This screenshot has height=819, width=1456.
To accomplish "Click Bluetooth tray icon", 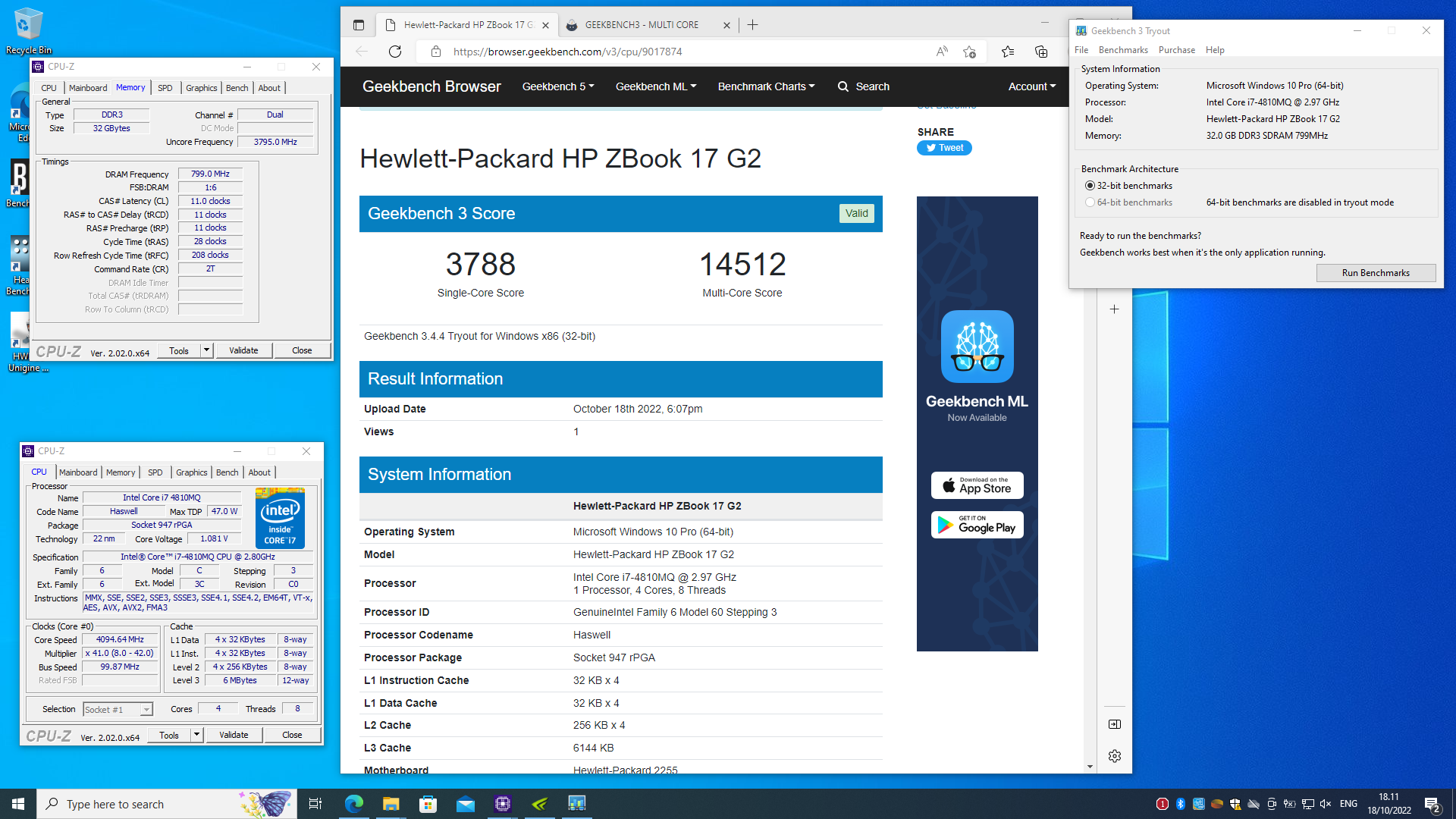I will 1181,804.
